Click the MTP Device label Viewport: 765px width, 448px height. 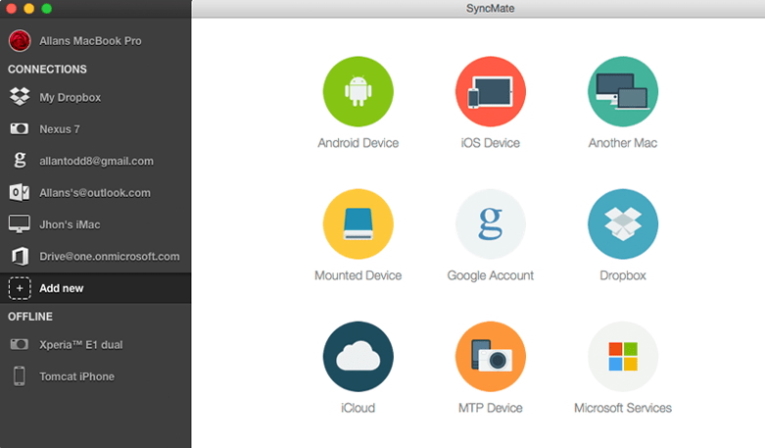pyautogui.click(x=490, y=408)
